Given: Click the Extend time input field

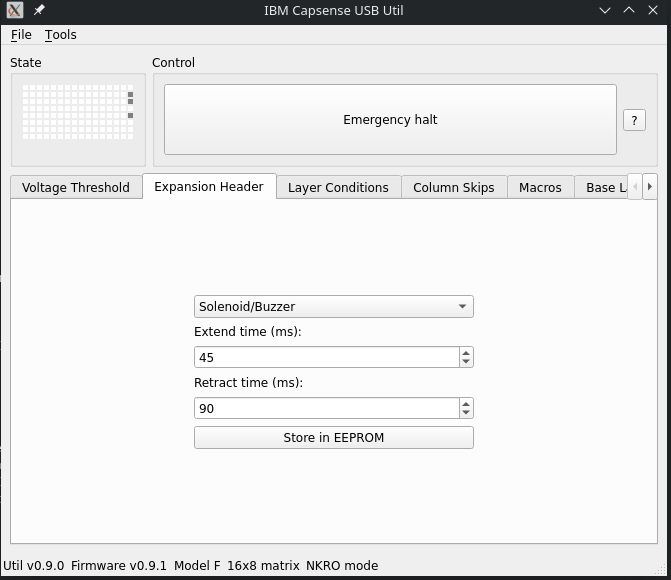Looking at the screenshot, I should pyautogui.click(x=326, y=357).
